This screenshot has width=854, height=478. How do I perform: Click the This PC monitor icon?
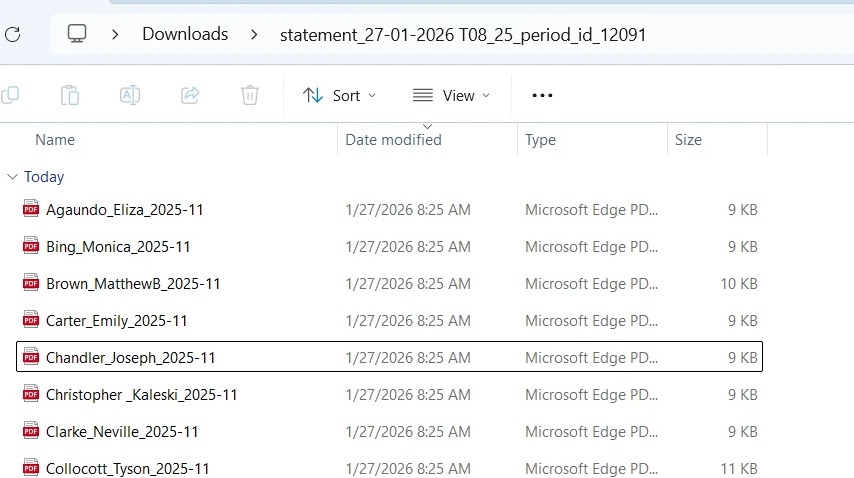click(x=77, y=34)
